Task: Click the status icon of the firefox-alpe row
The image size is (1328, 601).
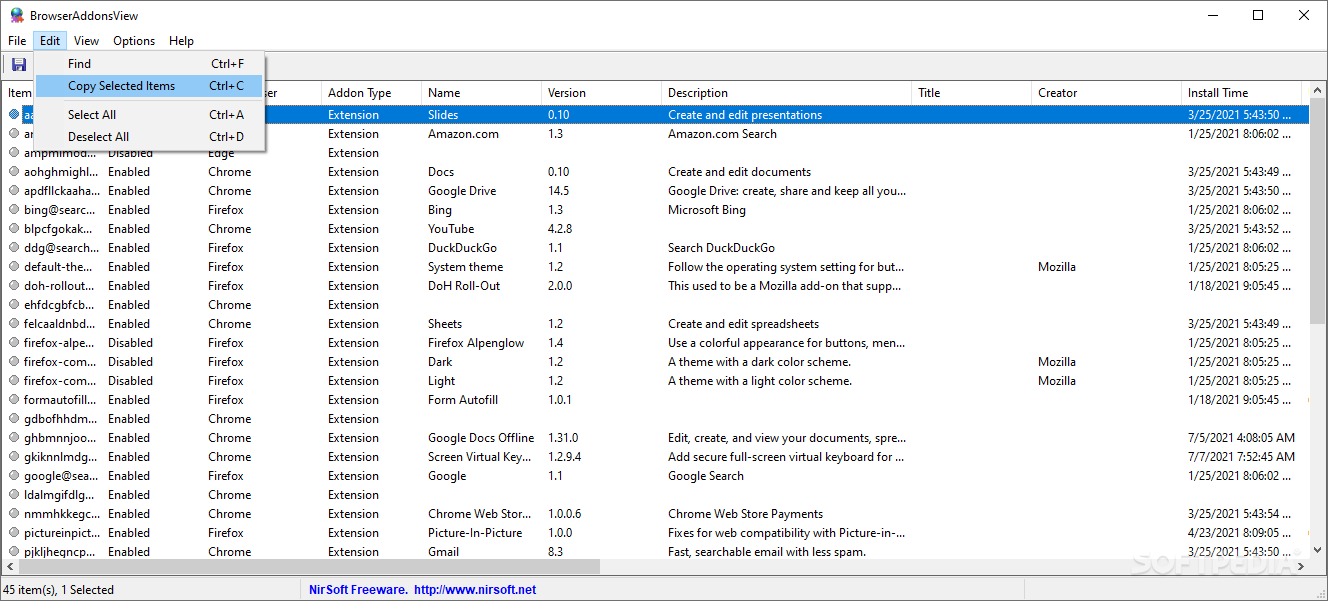Action: click(x=14, y=343)
